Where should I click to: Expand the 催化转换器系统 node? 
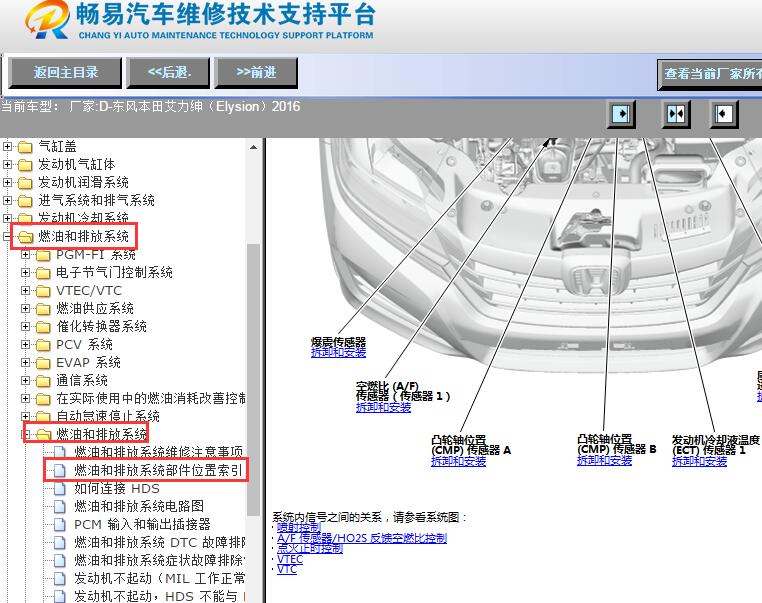tap(25, 326)
